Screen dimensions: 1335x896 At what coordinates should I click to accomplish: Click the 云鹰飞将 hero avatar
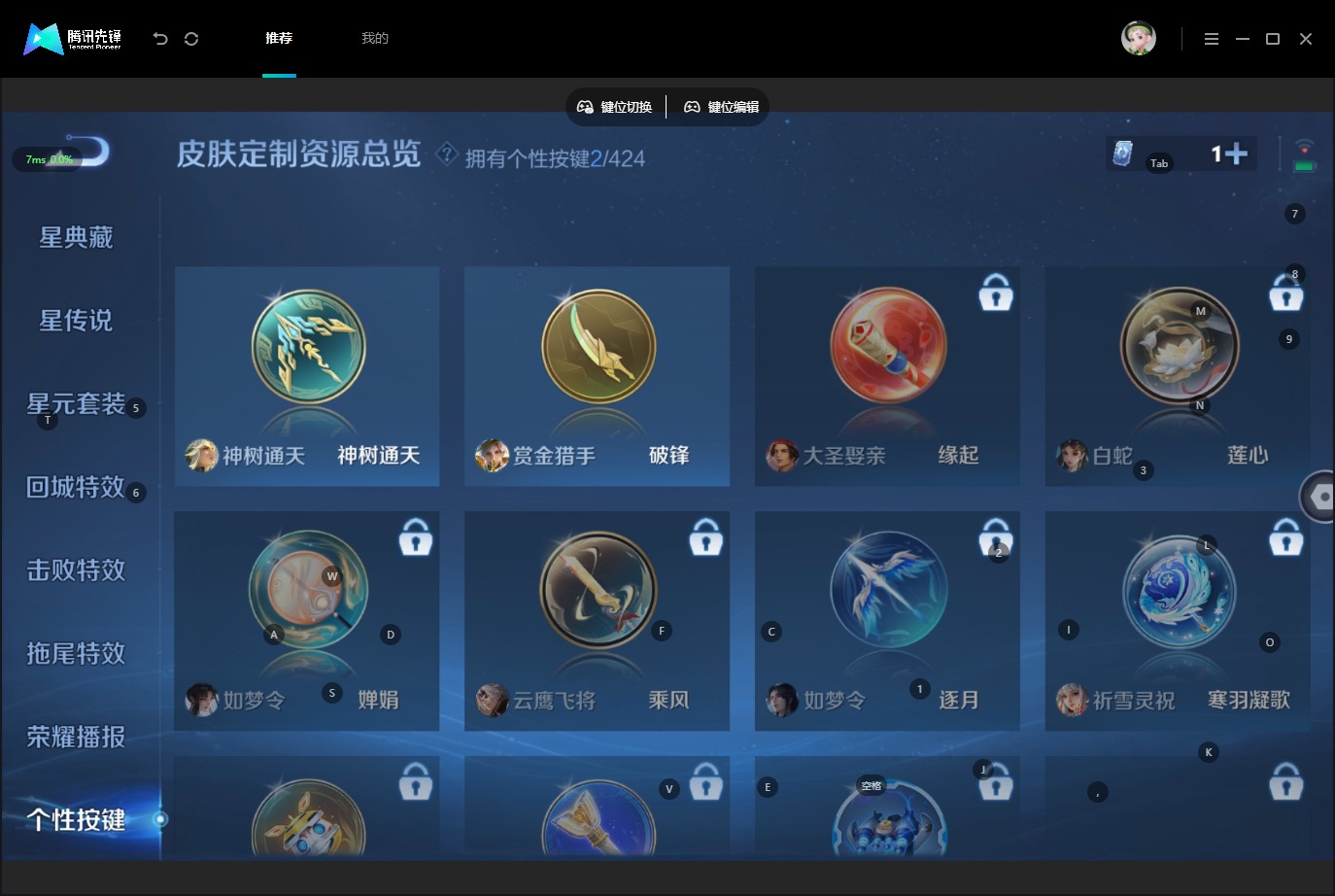[492, 700]
